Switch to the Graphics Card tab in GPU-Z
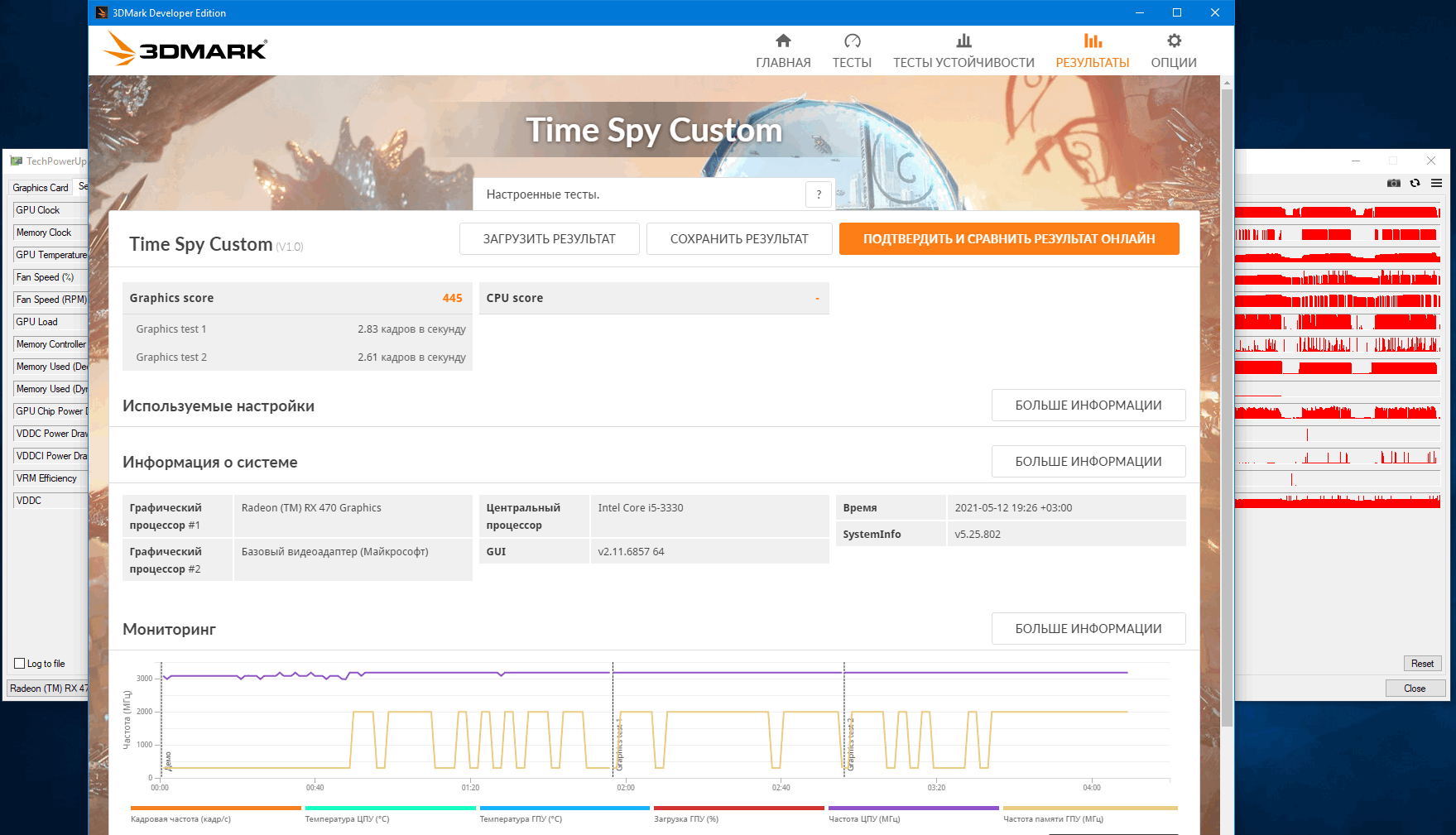 coord(40,188)
